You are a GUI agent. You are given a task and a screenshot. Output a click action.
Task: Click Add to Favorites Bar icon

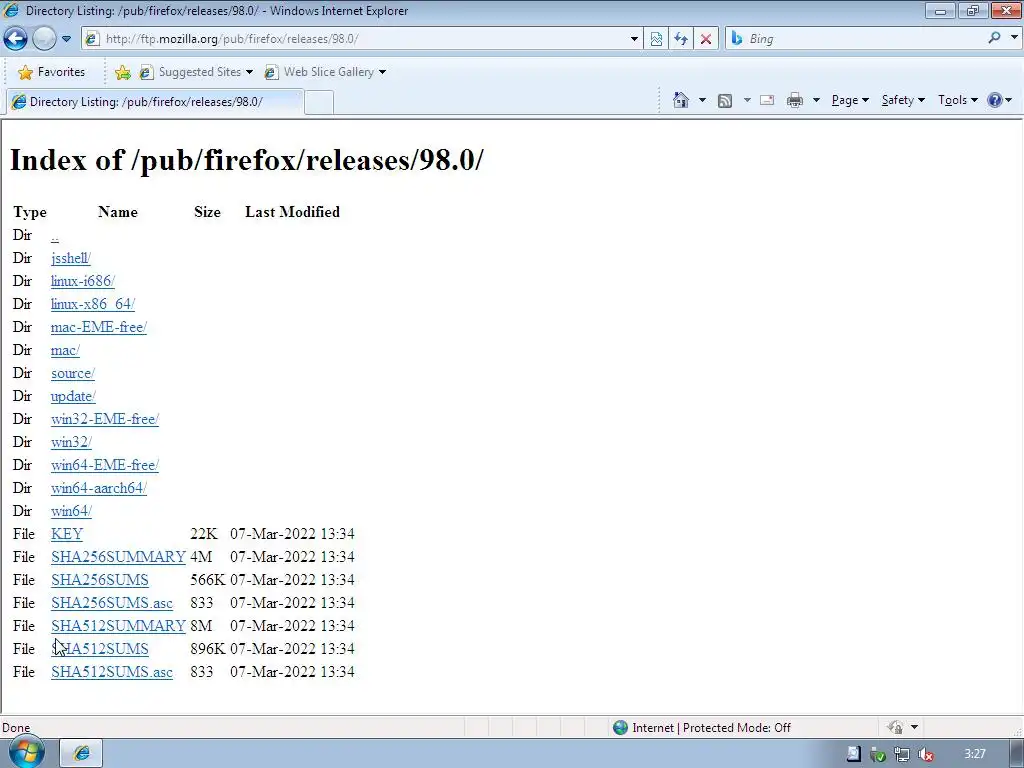(122, 72)
